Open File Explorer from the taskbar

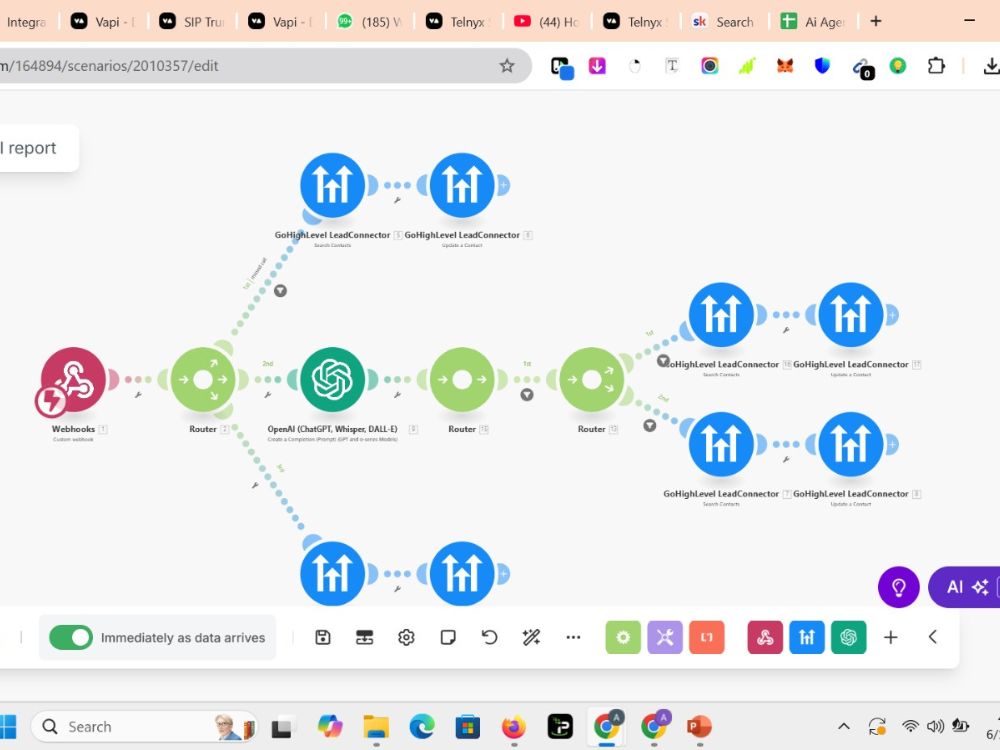coord(376,726)
